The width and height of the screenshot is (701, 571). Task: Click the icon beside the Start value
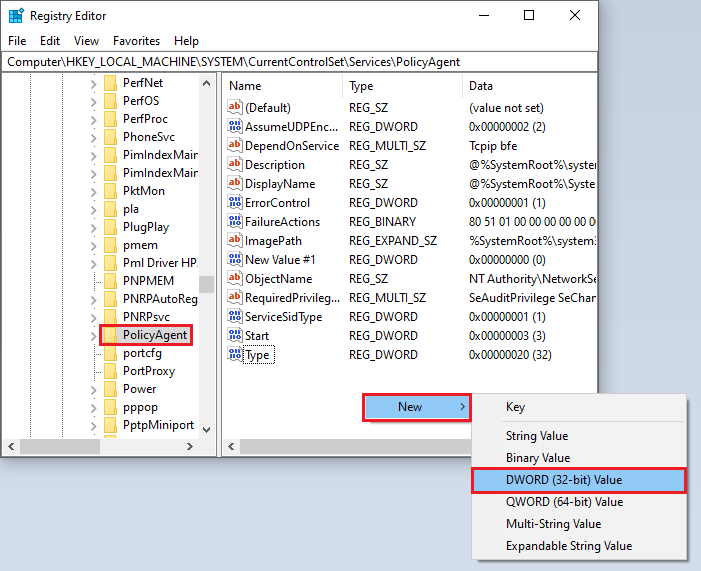(x=235, y=336)
